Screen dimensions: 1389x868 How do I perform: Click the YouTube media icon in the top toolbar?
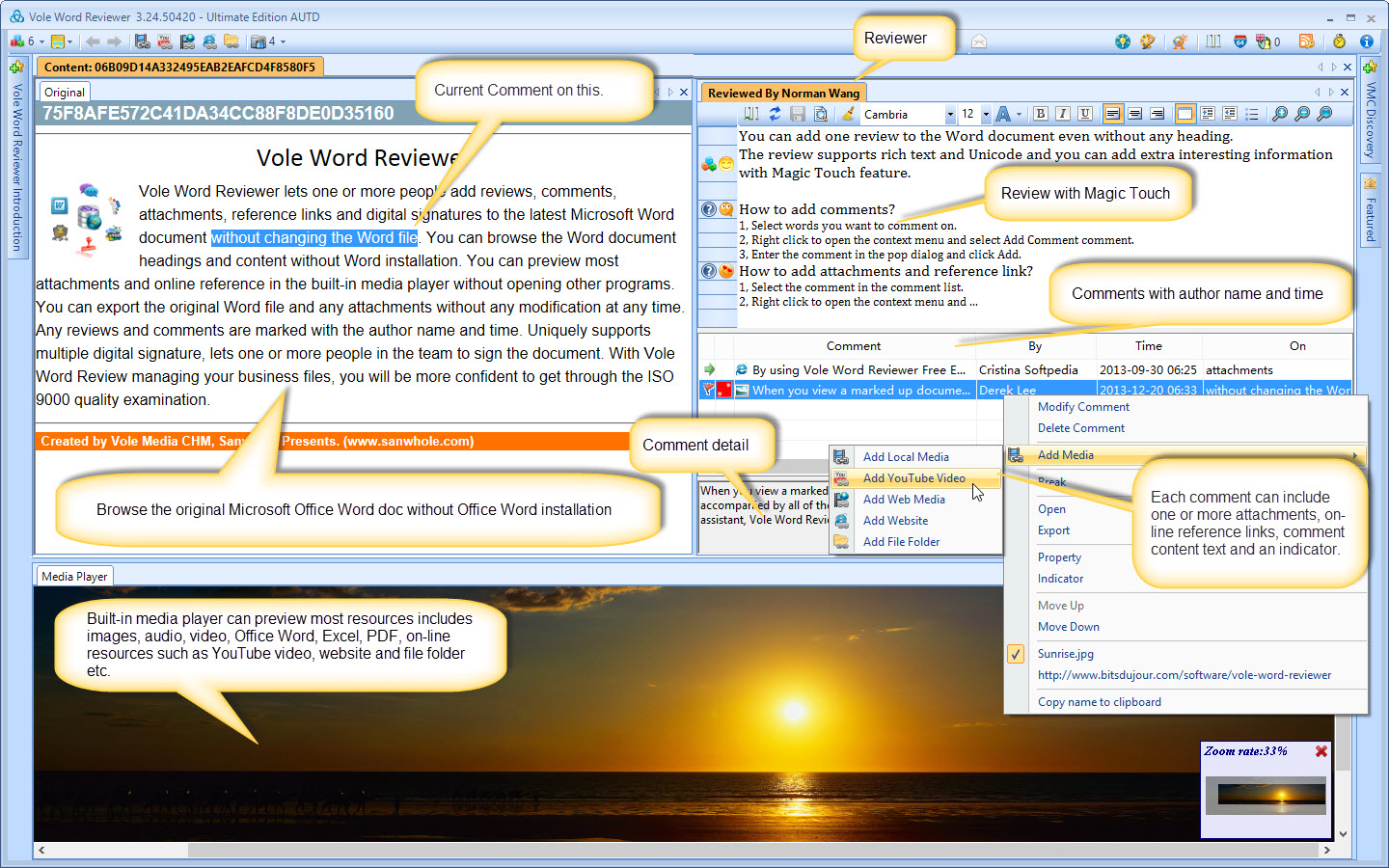click(x=165, y=41)
